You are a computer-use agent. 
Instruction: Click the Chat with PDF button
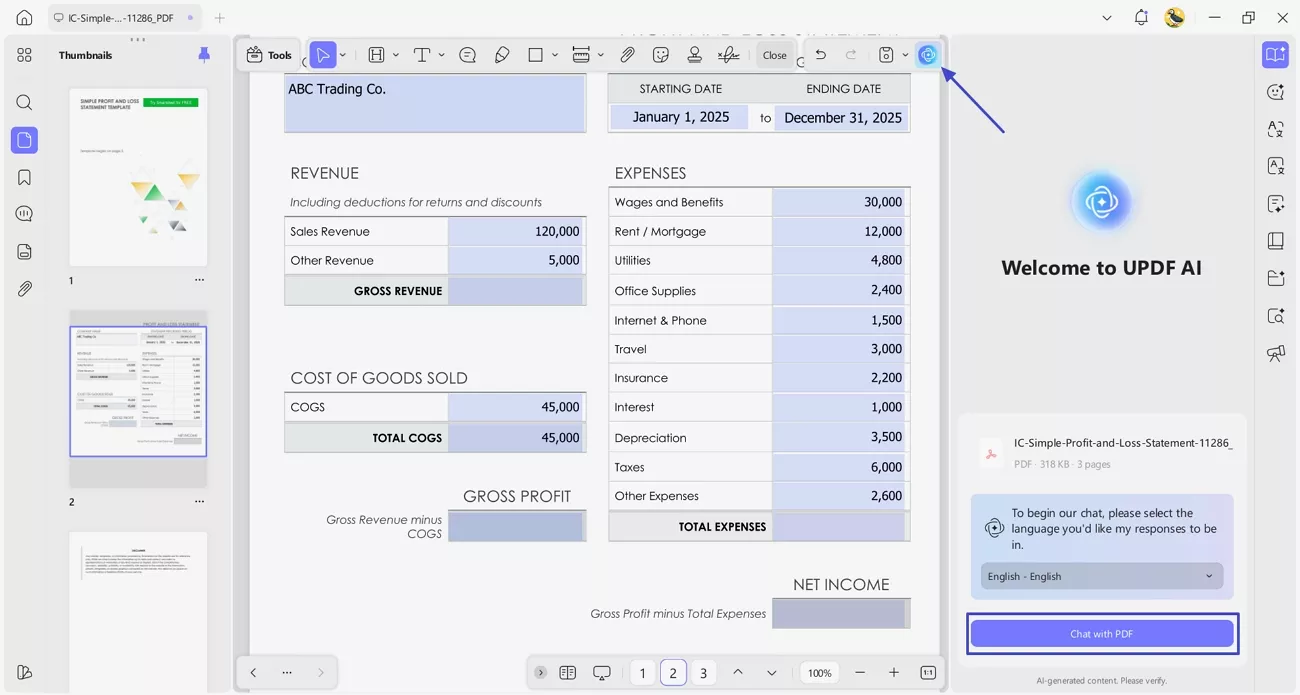[x=1101, y=634]
